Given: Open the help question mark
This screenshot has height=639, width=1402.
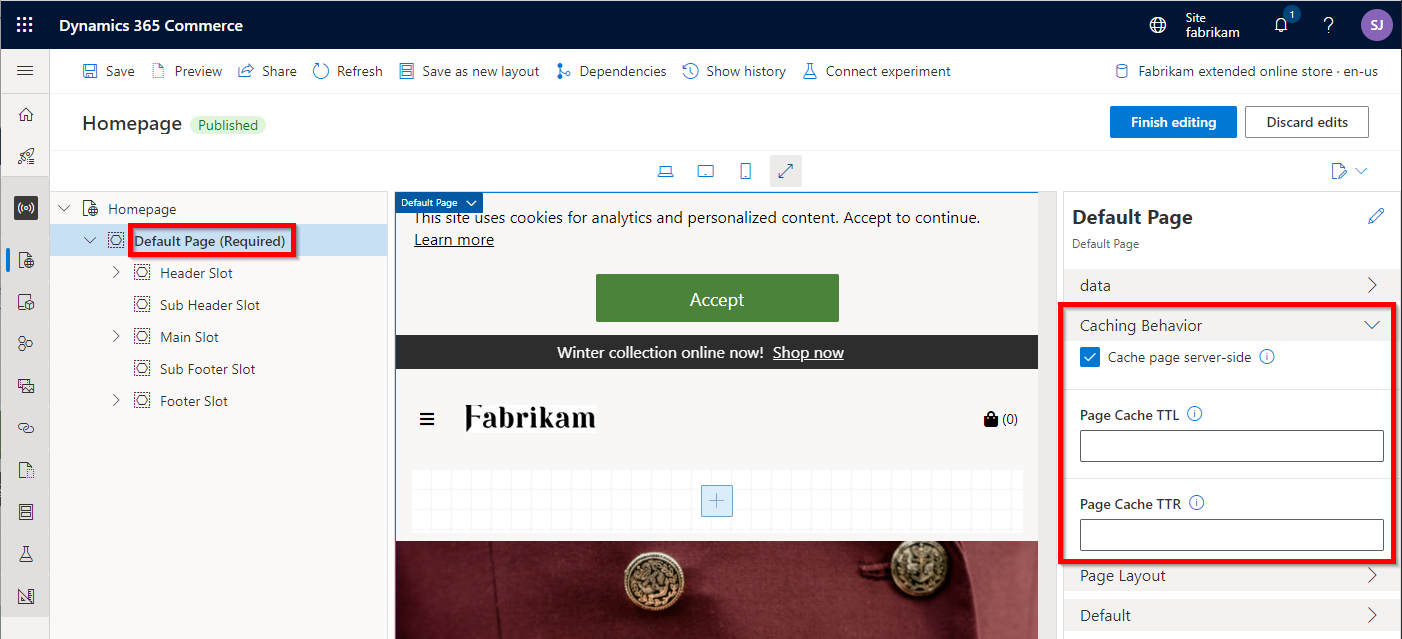Looking at the screenshot, I should coord(1329,25).
